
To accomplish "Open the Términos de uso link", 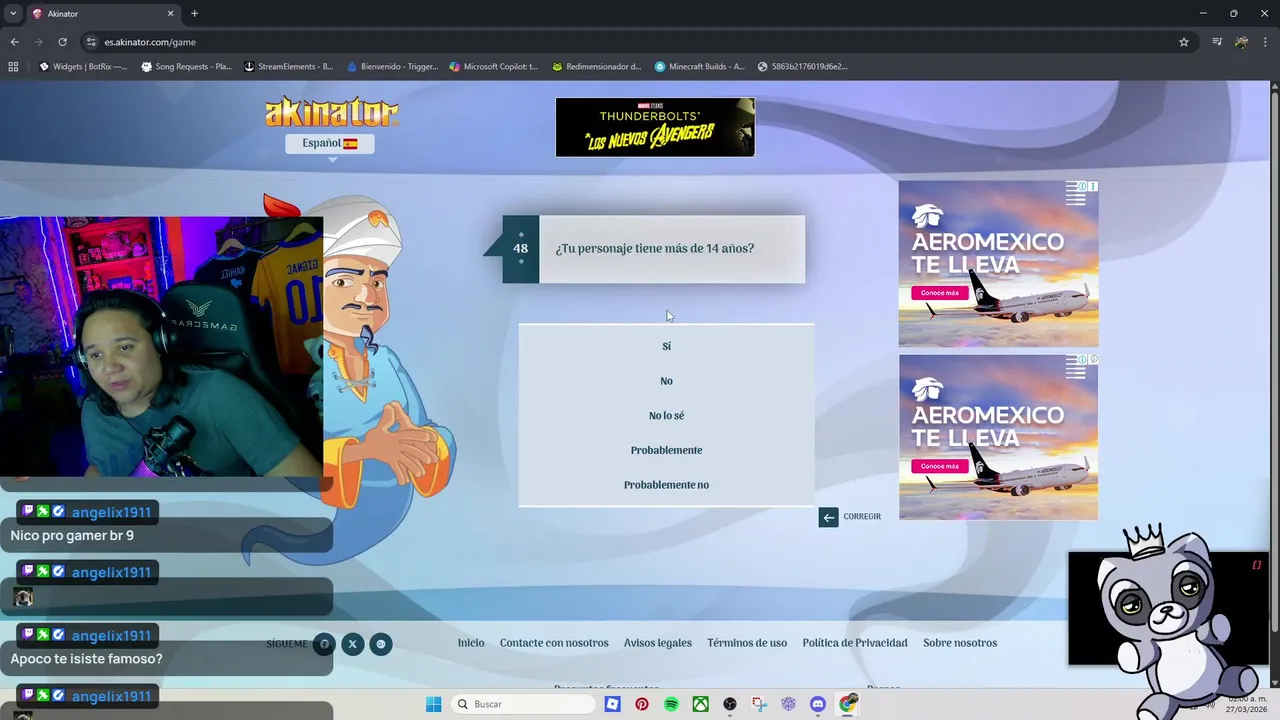I will click(x=747, y=643).
